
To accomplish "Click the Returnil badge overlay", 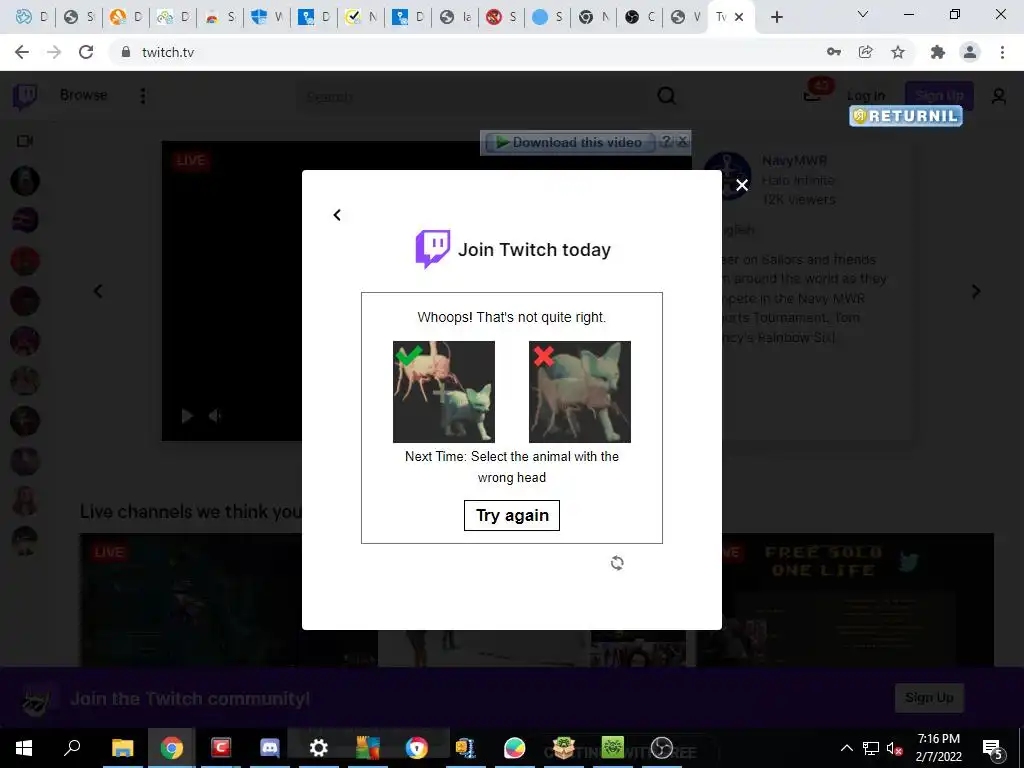I will (x=906, y=116).
